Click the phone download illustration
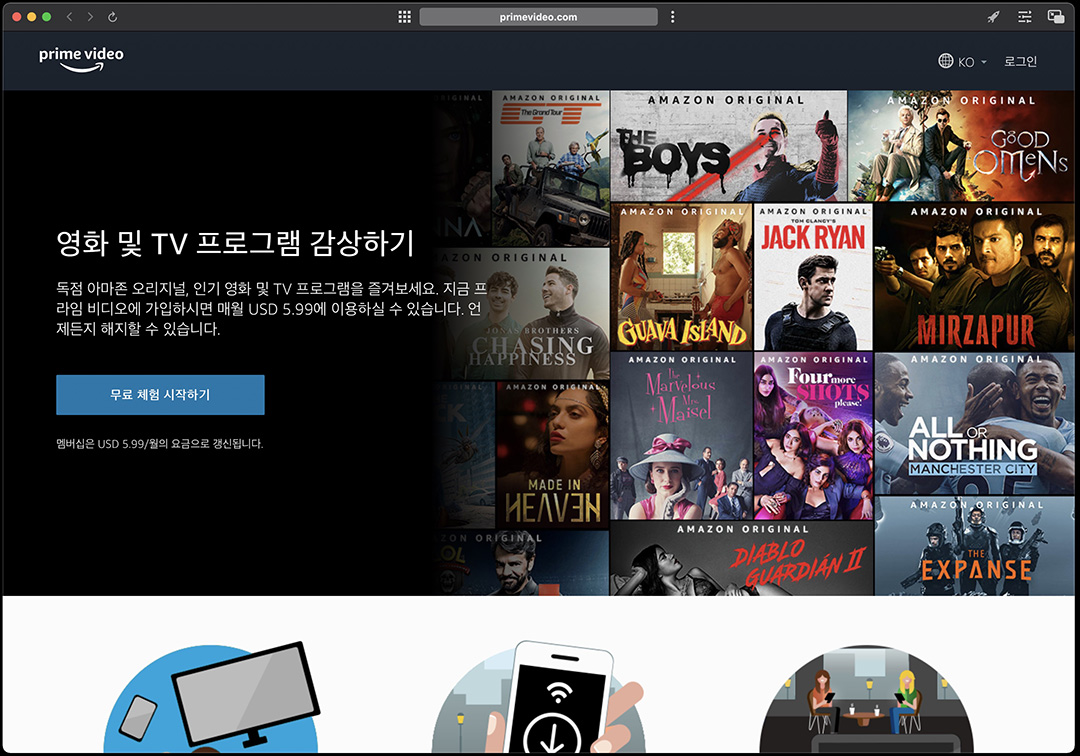Viewport: 1080px width, 756px height. click(x=539, y=697)
